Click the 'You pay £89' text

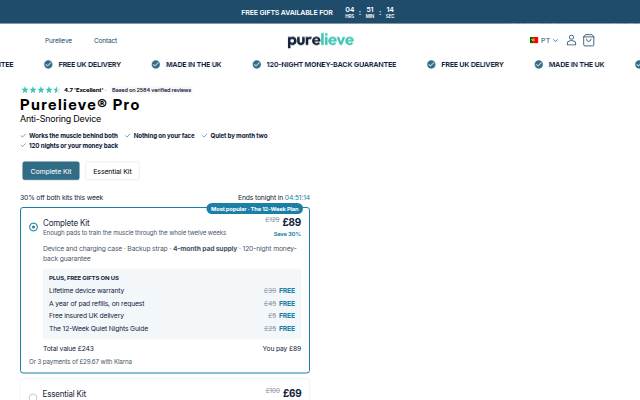282,349
